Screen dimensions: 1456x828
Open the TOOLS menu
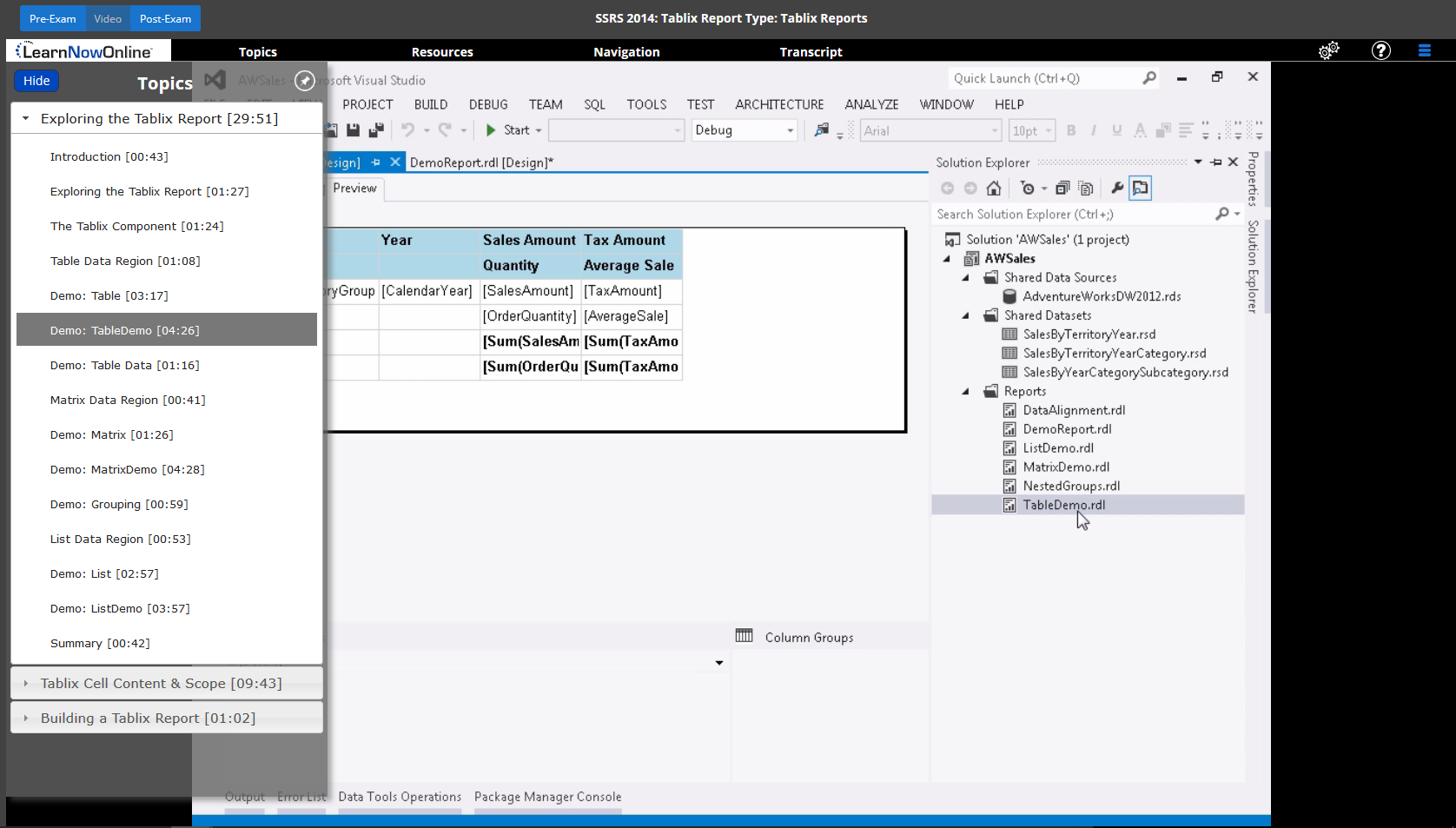[646, 104]
